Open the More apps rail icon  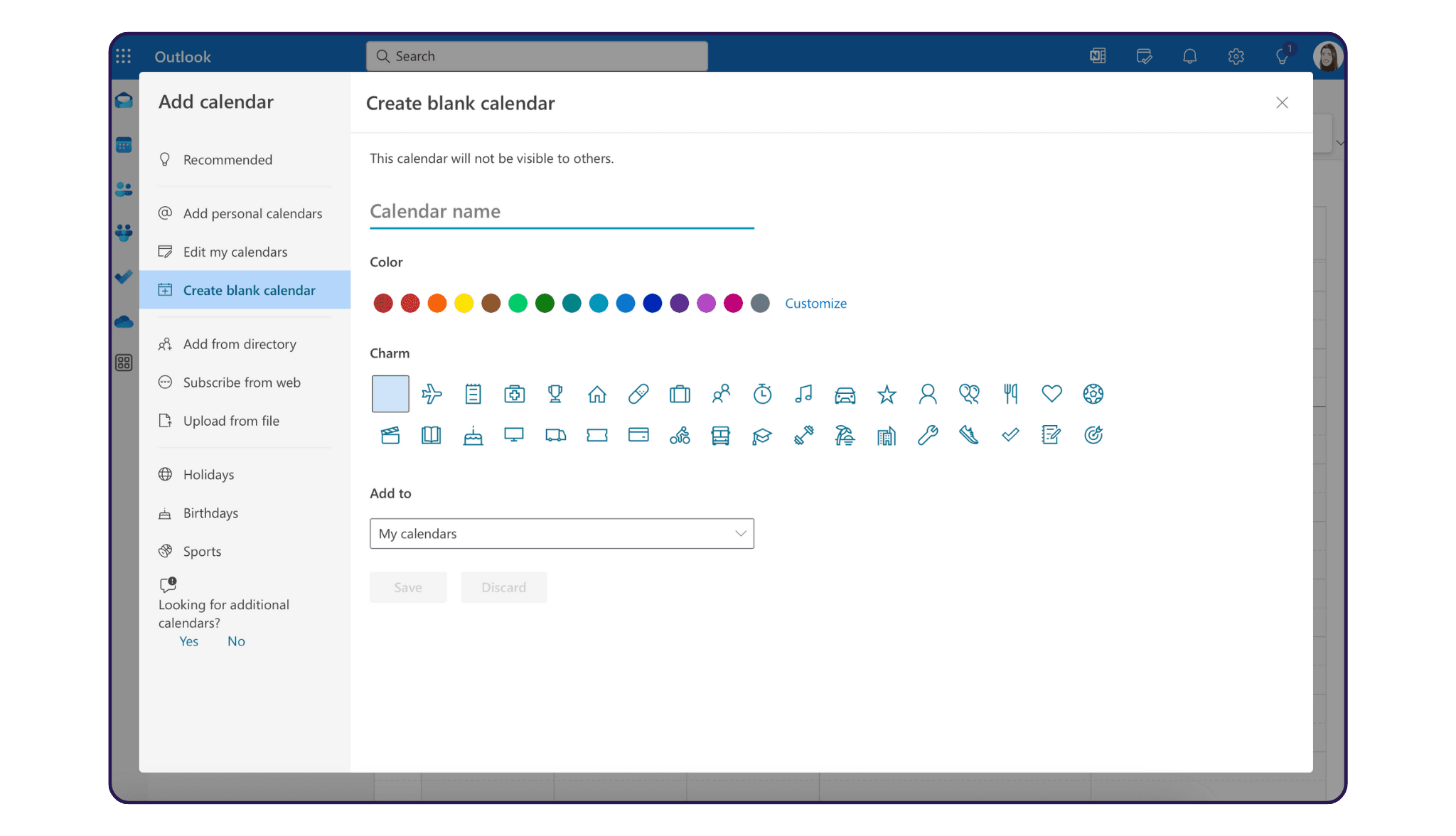click(124, 363)
